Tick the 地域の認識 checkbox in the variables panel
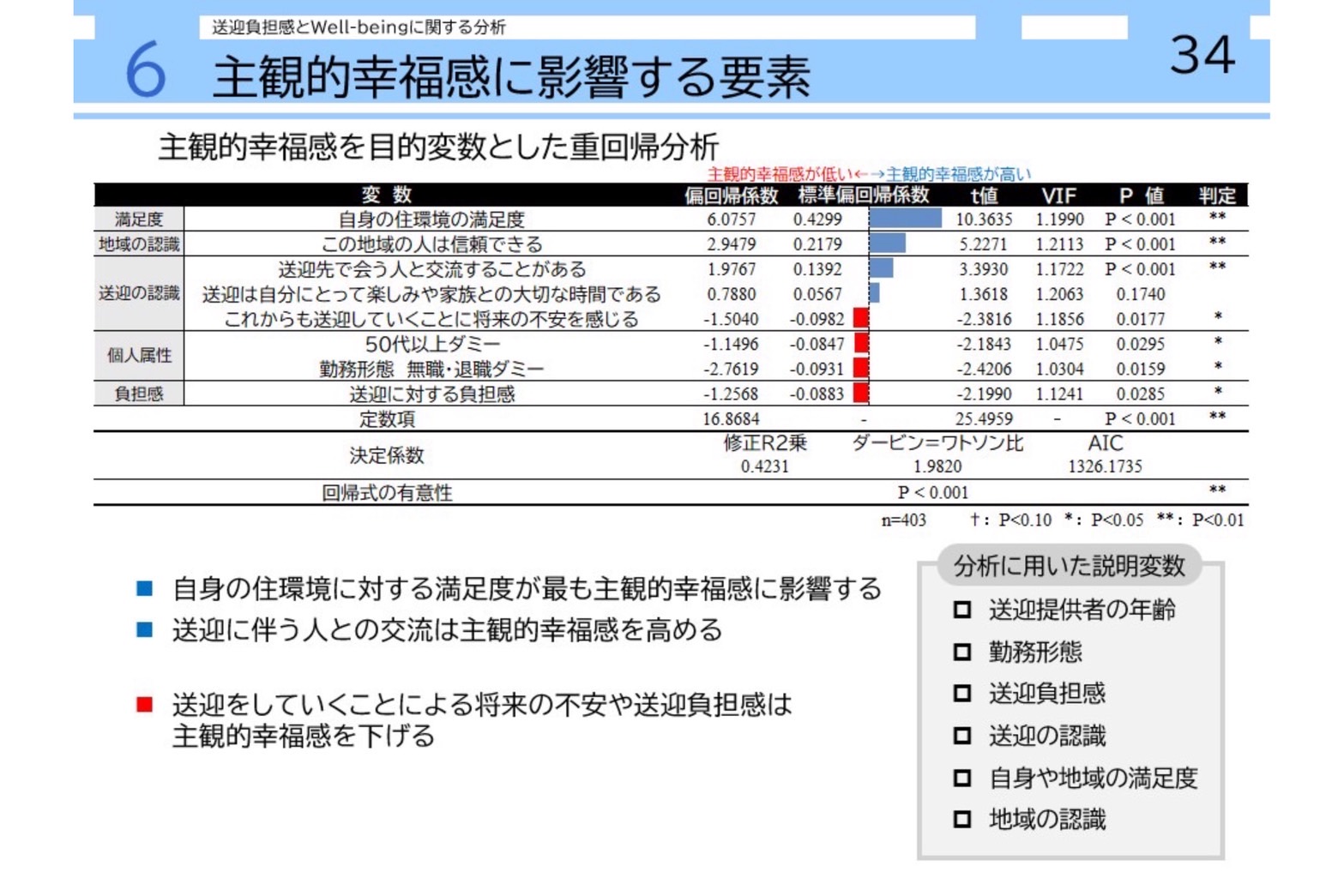Image resolution: width=1344 pixels, height=896 pixels. 962,820
